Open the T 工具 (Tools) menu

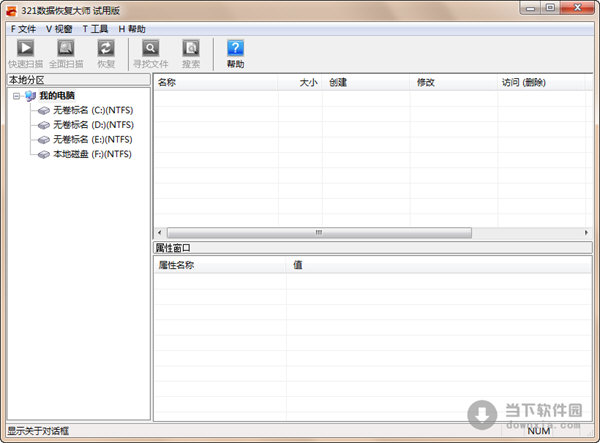(95, 29)
